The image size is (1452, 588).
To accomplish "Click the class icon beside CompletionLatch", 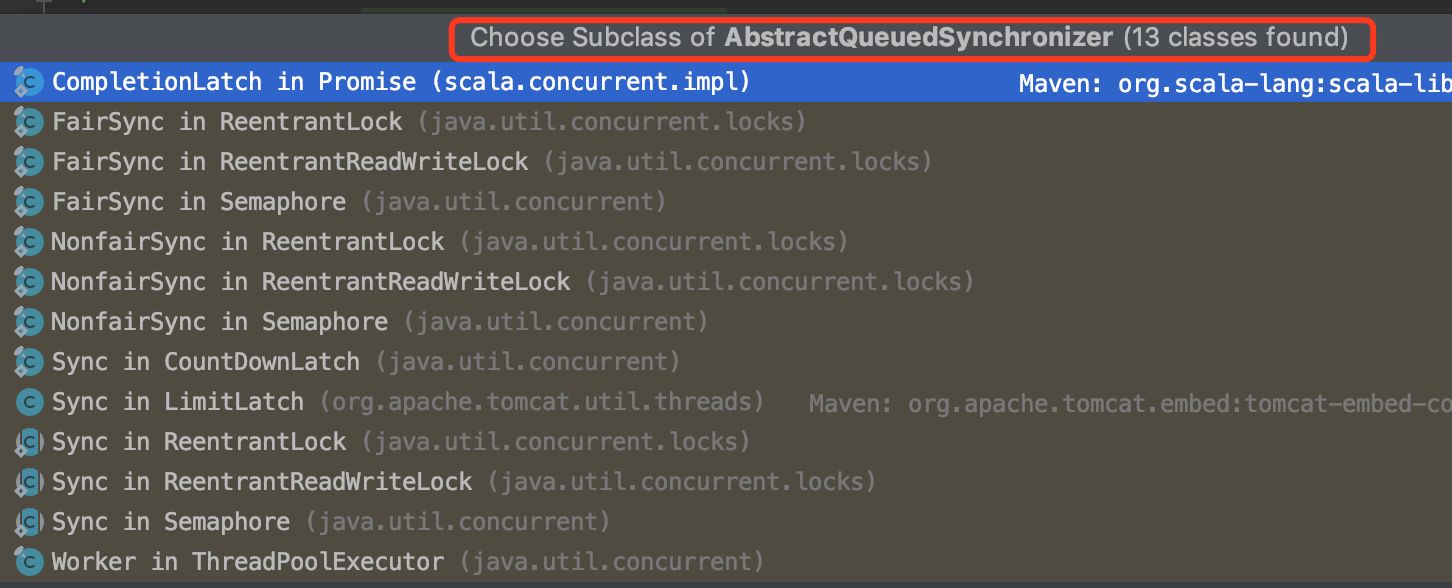I will 27,81.
